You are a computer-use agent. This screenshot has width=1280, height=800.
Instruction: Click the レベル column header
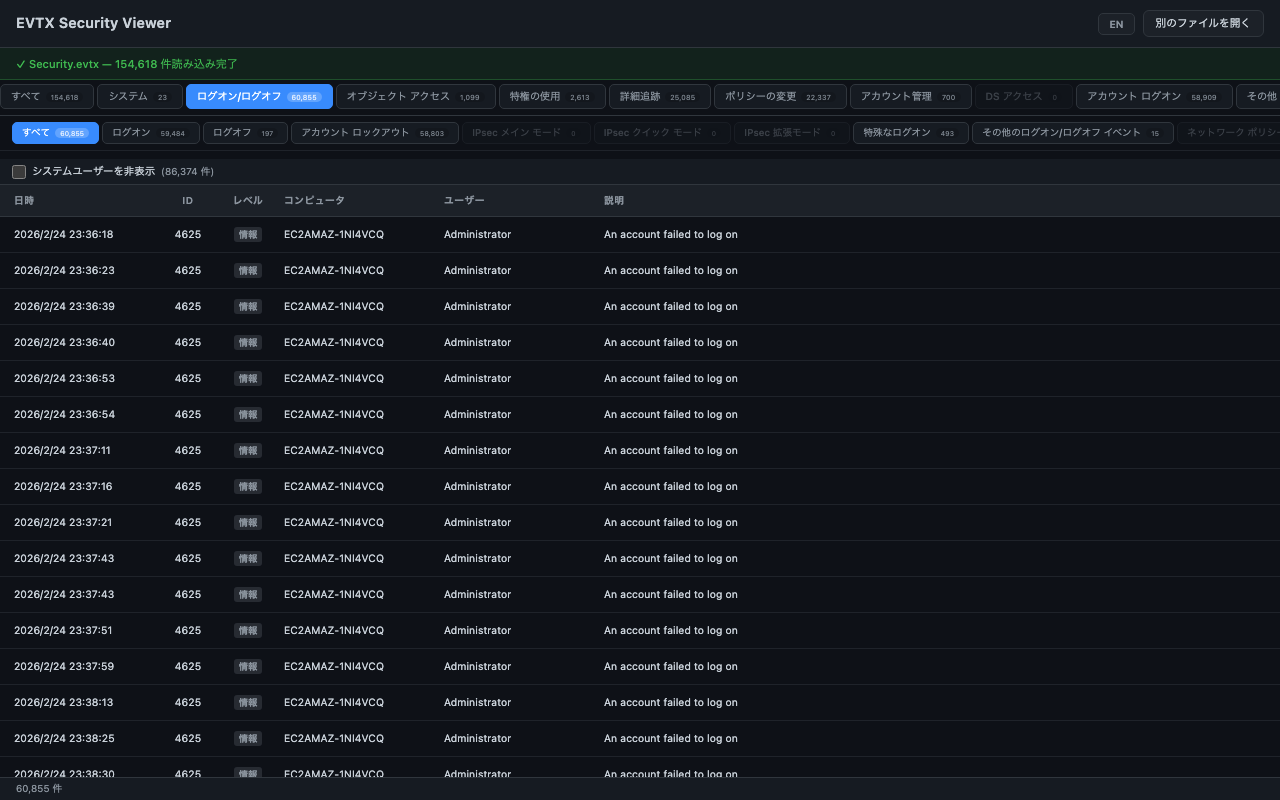click(248, 201)
